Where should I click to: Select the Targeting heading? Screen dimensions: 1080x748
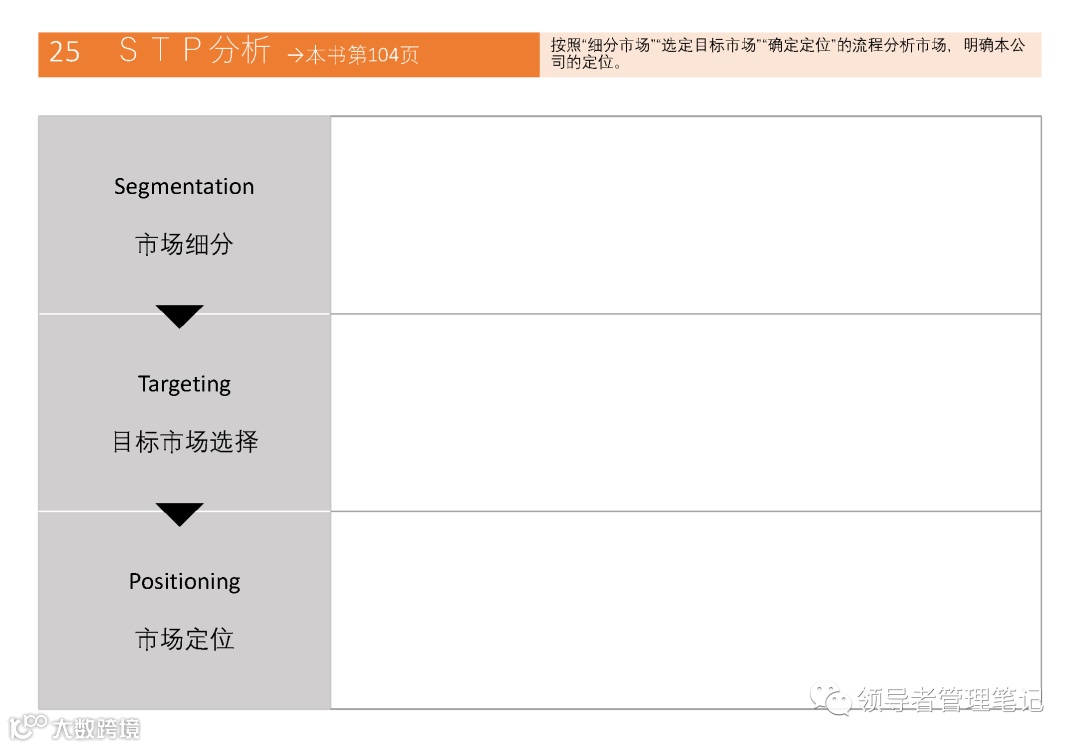[x=184, y=384]
